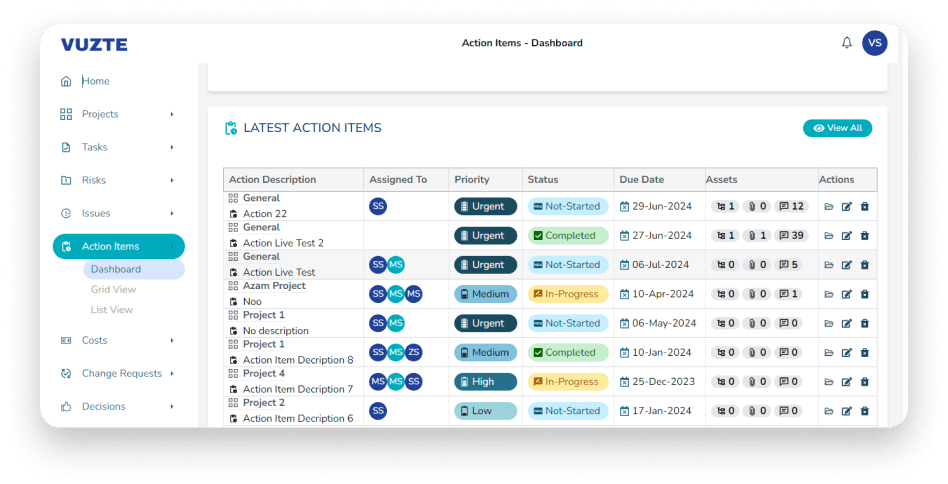Click the due date 10-Apr-2024
The image size is (948, 484).
pos(663,294)
